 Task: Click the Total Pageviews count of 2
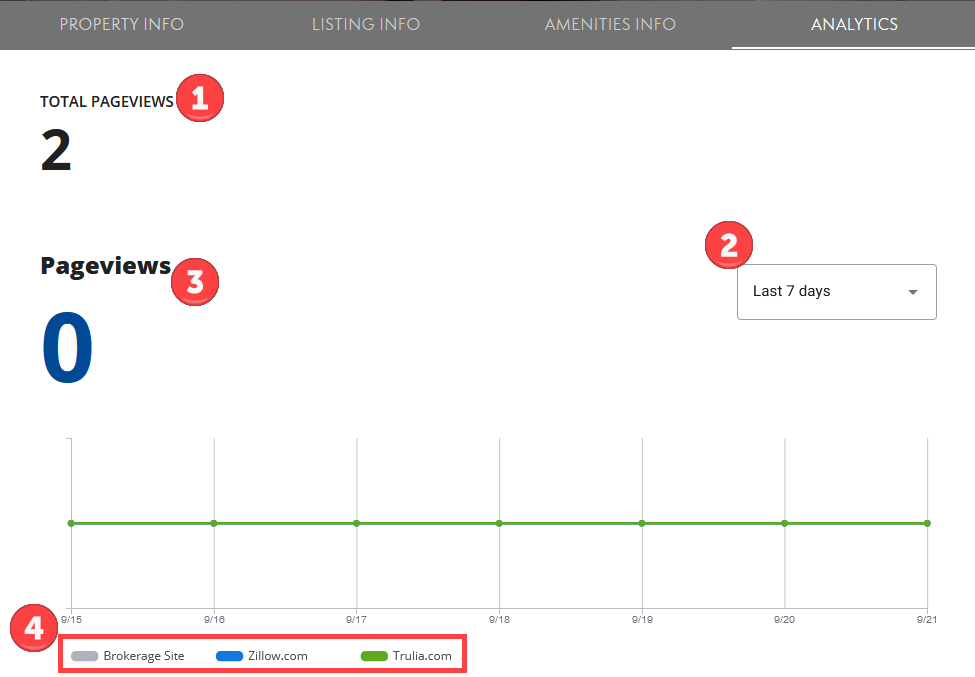pyautogui.click(x=55, y=150)
